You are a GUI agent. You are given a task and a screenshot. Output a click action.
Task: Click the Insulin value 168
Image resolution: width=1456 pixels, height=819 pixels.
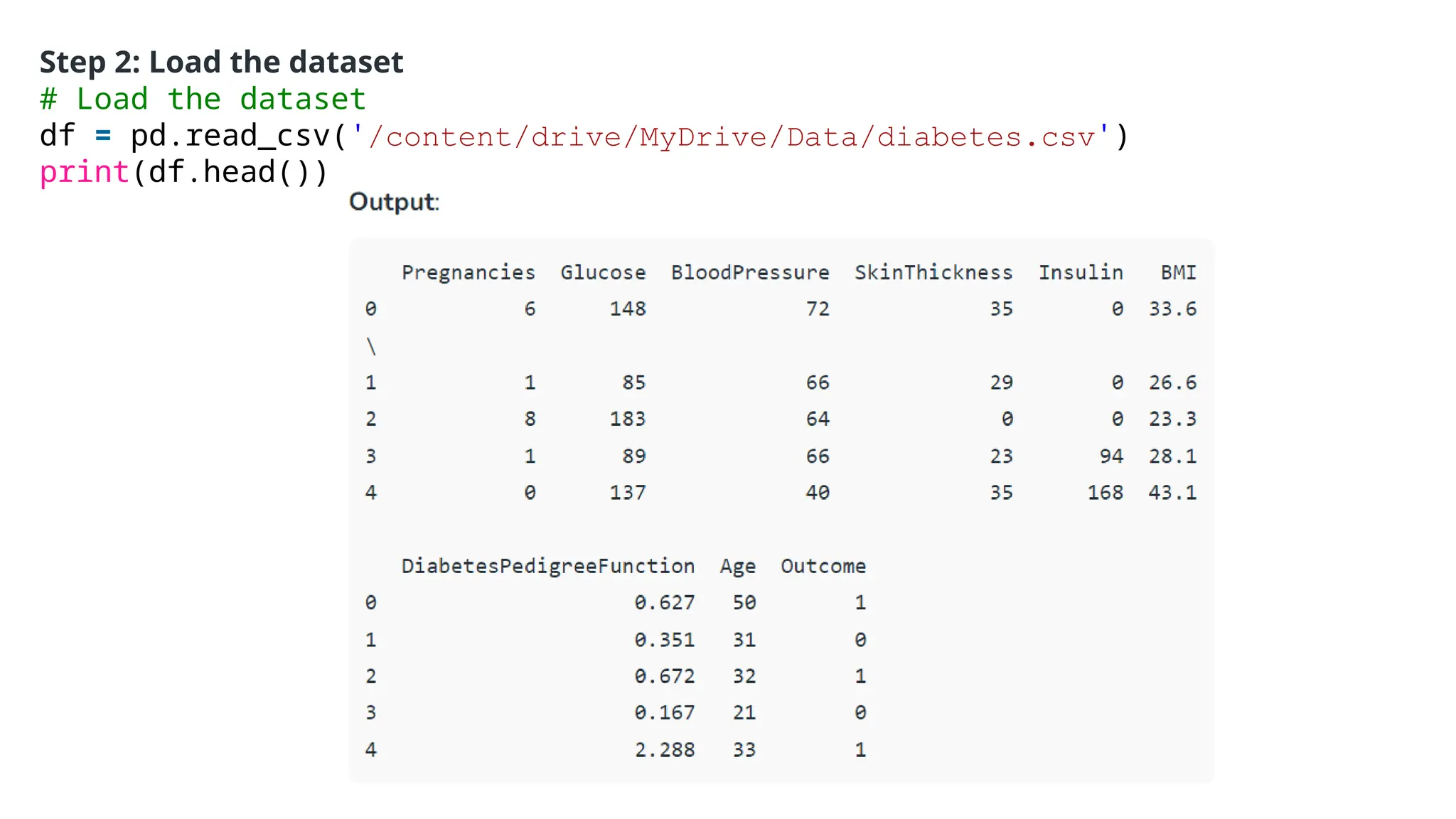[x=1105, y=493]
